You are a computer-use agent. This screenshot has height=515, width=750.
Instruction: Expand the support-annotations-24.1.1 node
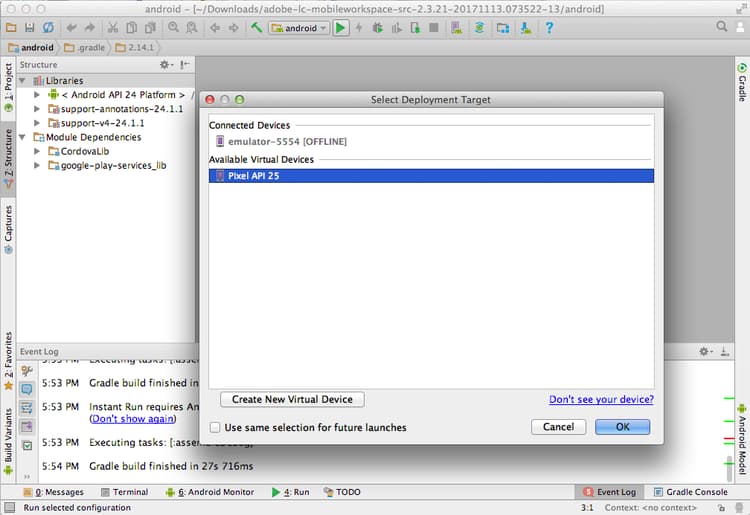pyautogui.click(x=37, y=109)
